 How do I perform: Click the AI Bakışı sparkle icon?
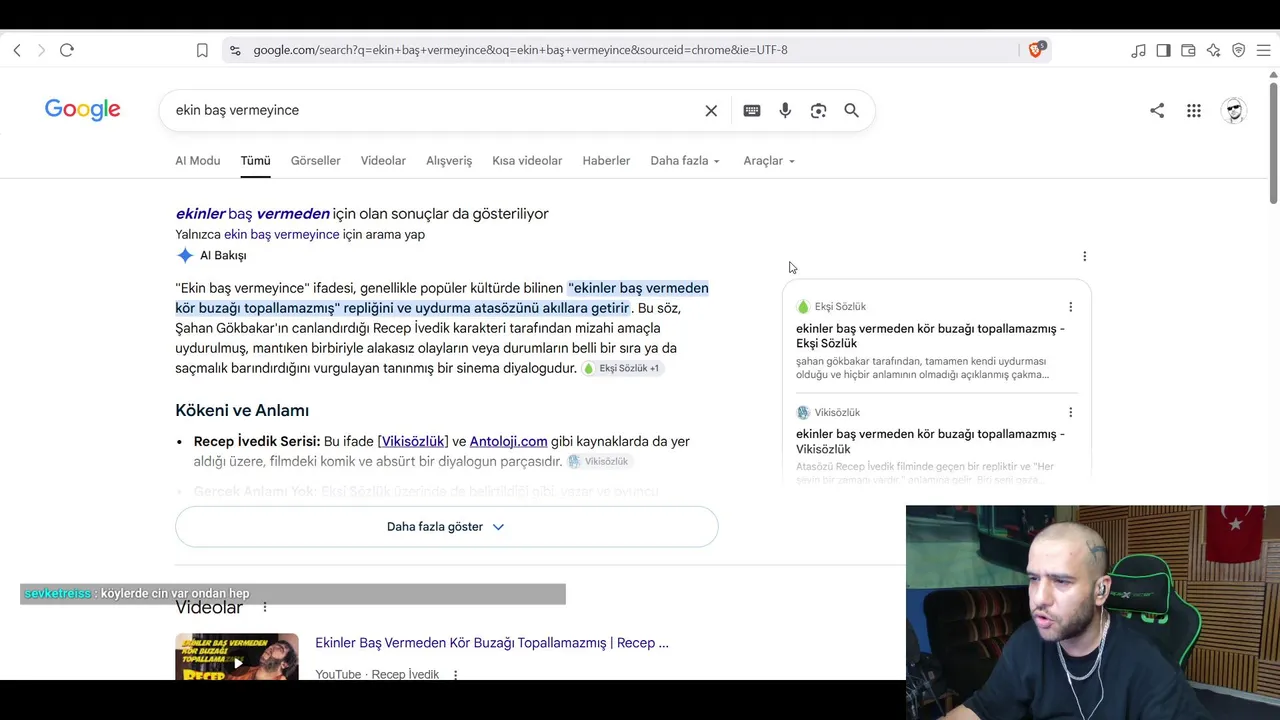tap(185, 255)
